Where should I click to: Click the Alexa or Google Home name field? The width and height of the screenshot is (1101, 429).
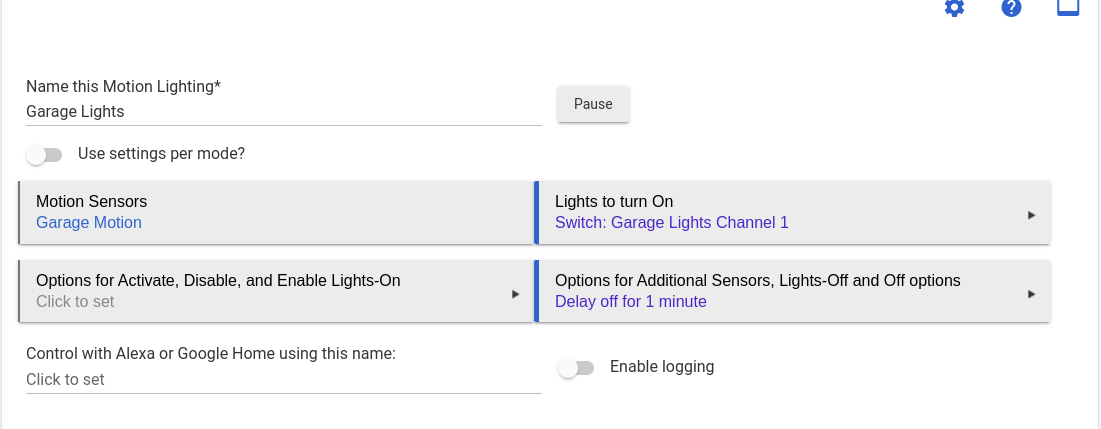click(x=283, y=380)
